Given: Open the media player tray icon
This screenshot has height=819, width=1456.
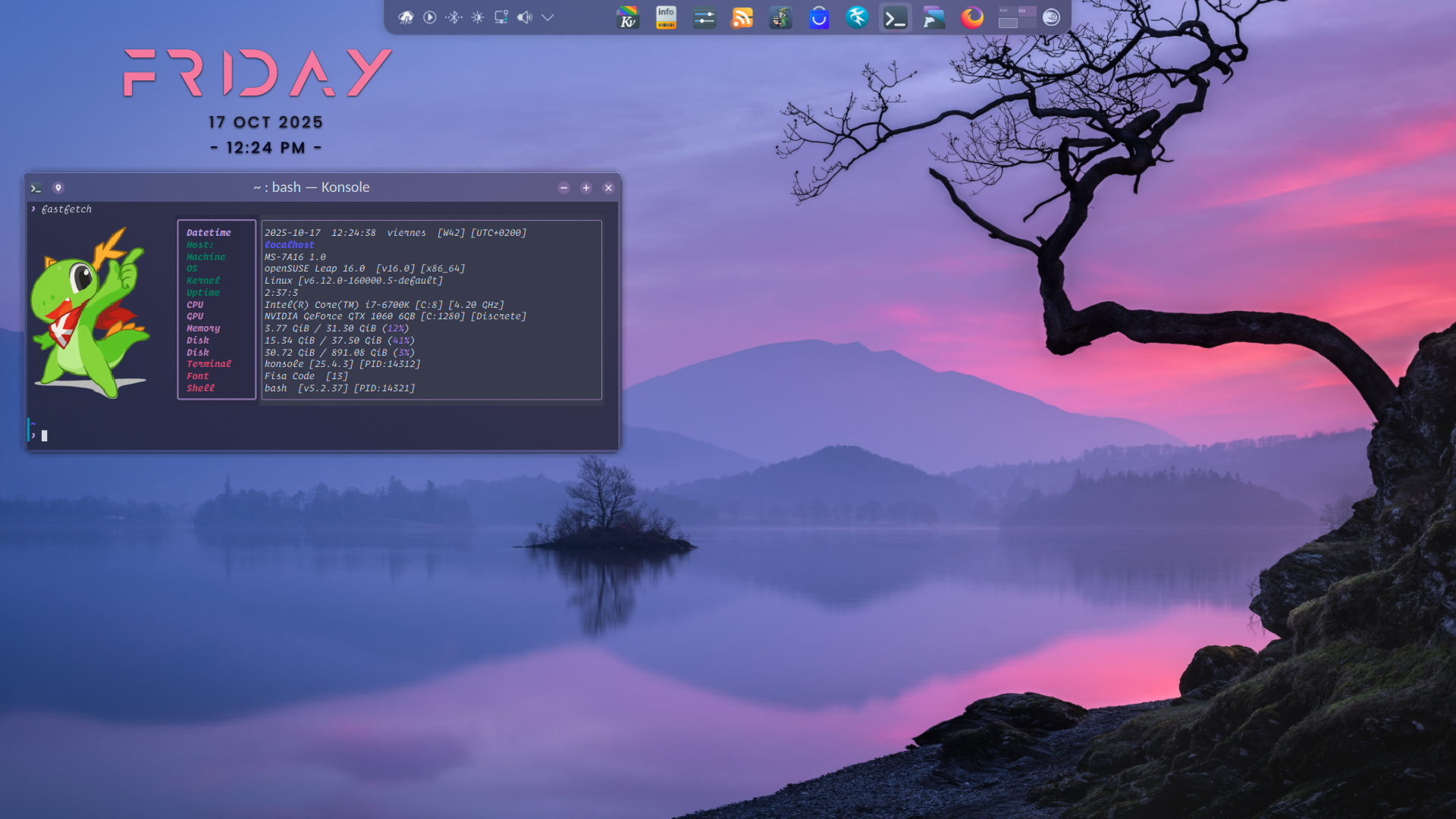Looking at the screenshot, I should [430, 17].
